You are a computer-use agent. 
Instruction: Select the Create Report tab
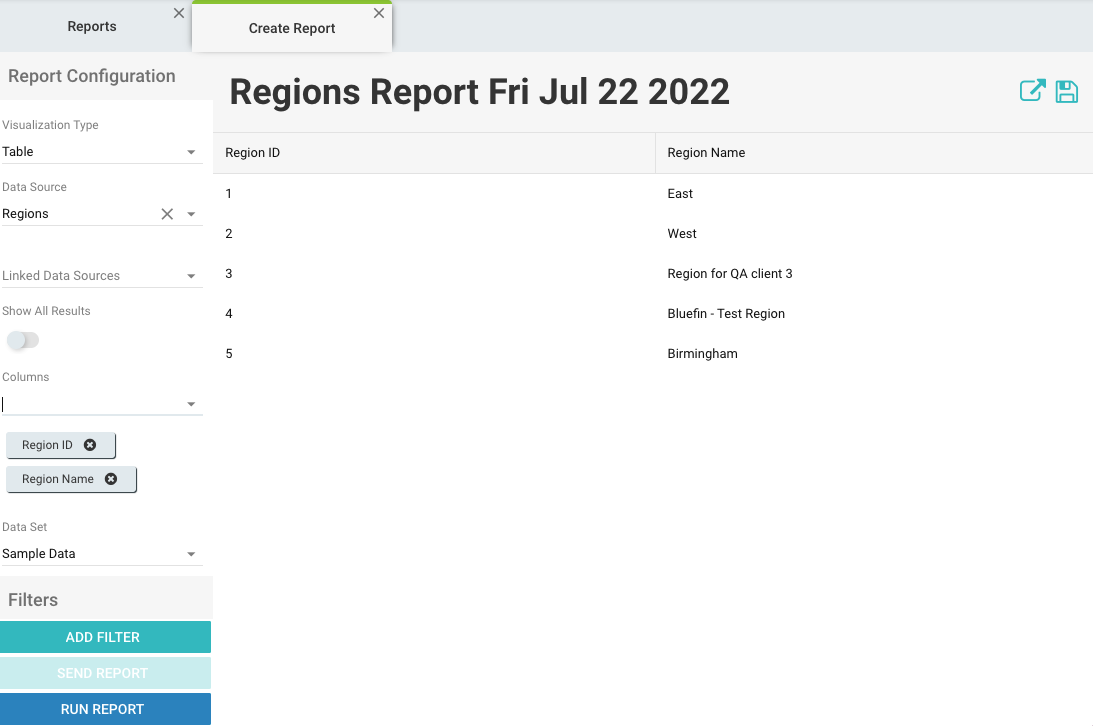coord(292,29)
